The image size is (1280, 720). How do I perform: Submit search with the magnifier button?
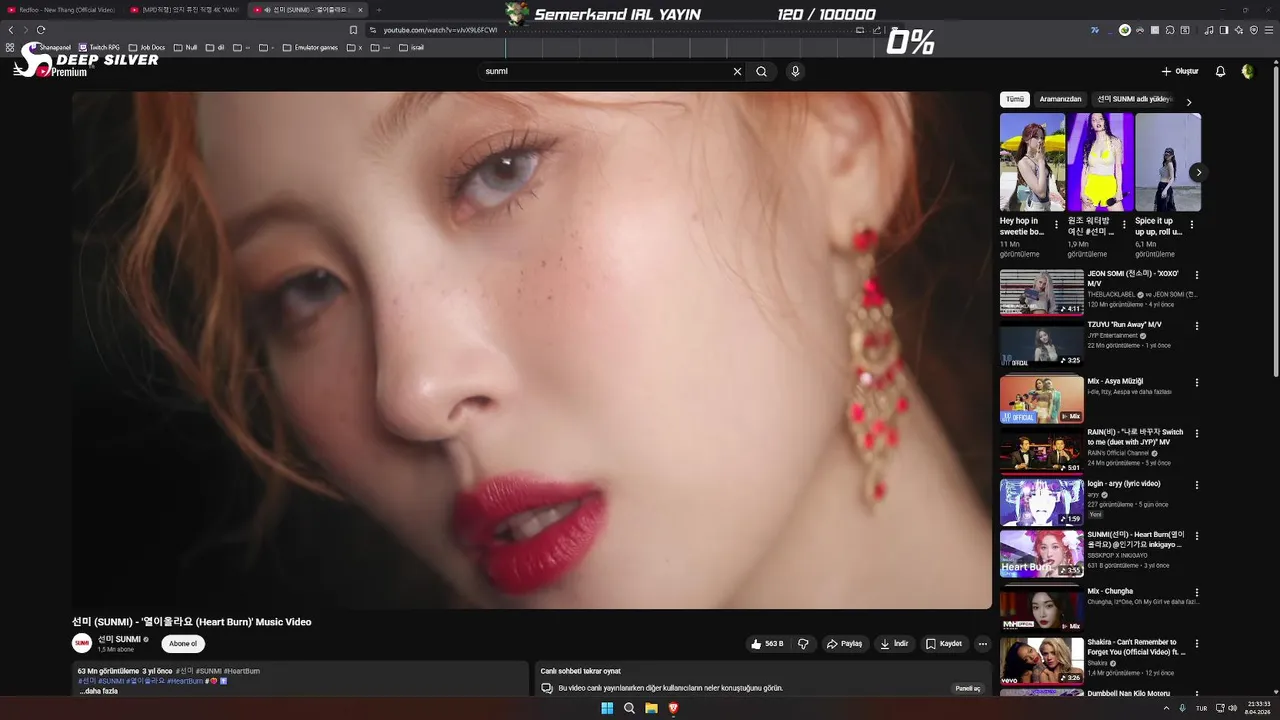762,71
